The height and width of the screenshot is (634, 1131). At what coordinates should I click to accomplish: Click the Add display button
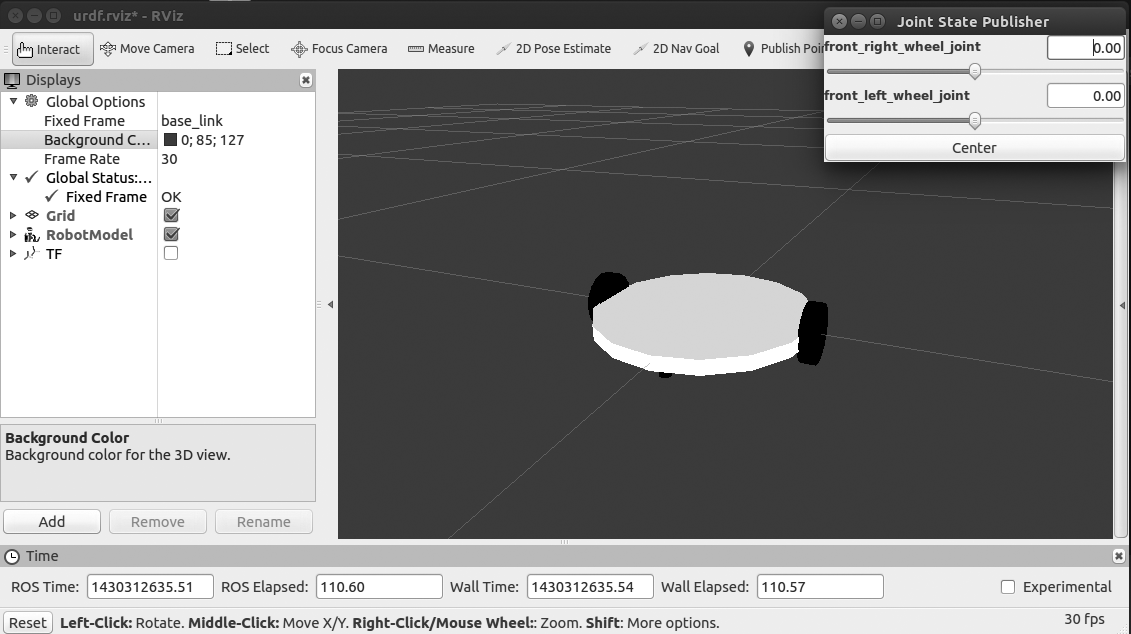(52, 521)
